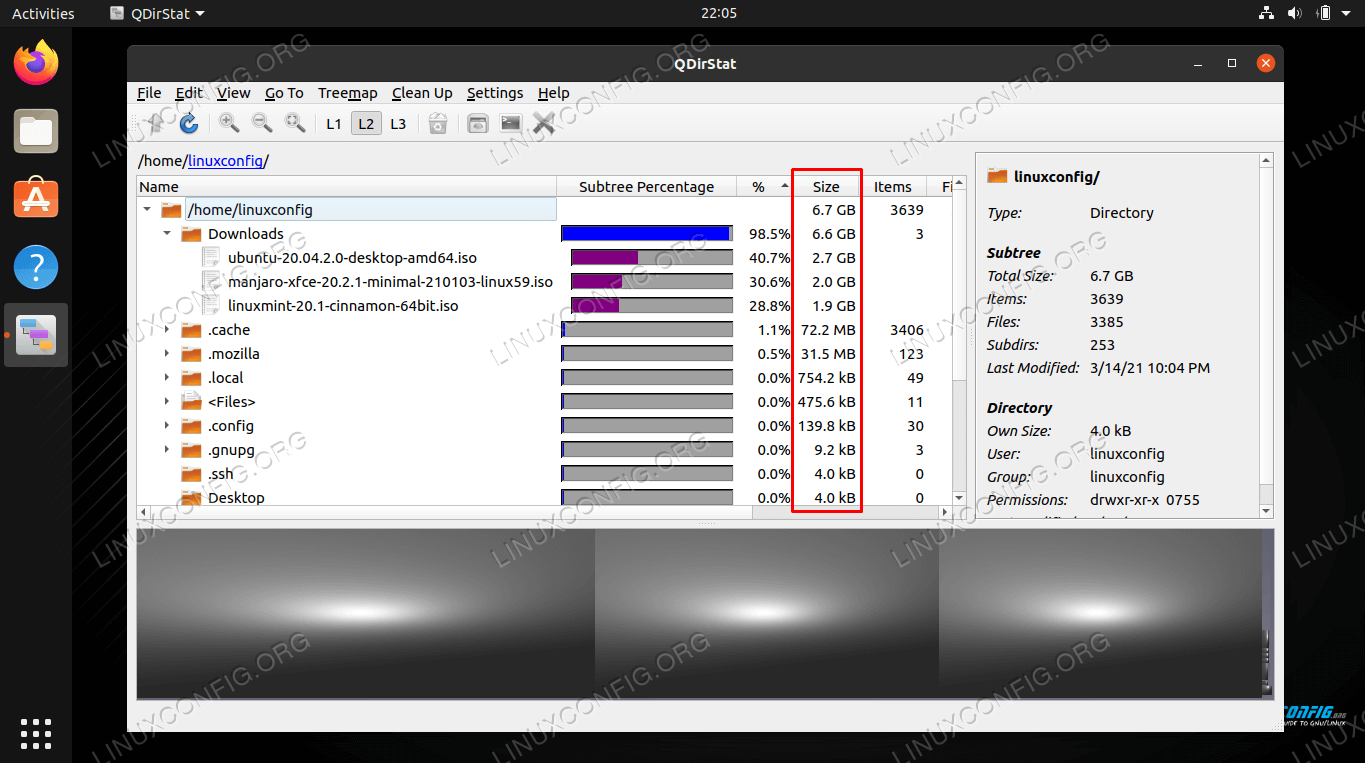Switch tree to level L1
Viewport: 1365px width, 763px height.
point(334,123)
